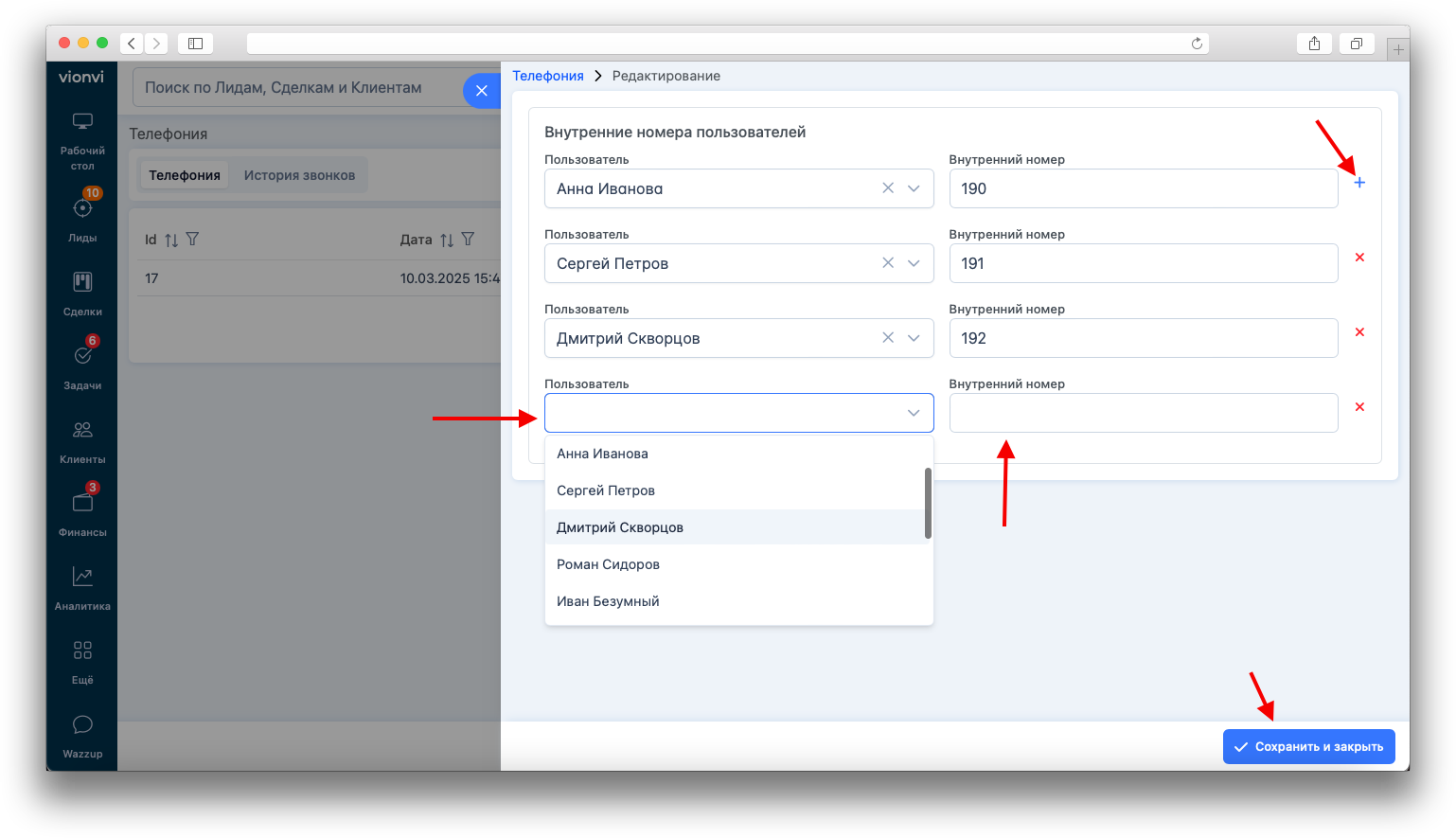Expand the Дмитрий Скворцов user dropdown
Screen dimensions: 1456x838
tap(914, 338)
